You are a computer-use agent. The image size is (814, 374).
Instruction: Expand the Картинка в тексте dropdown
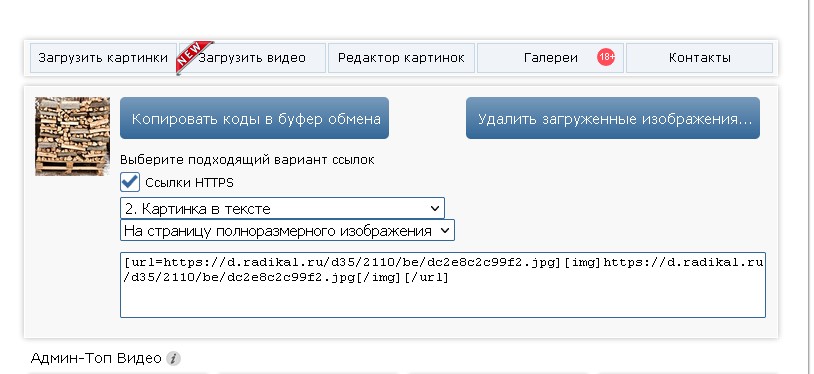(x=282, y=208)
